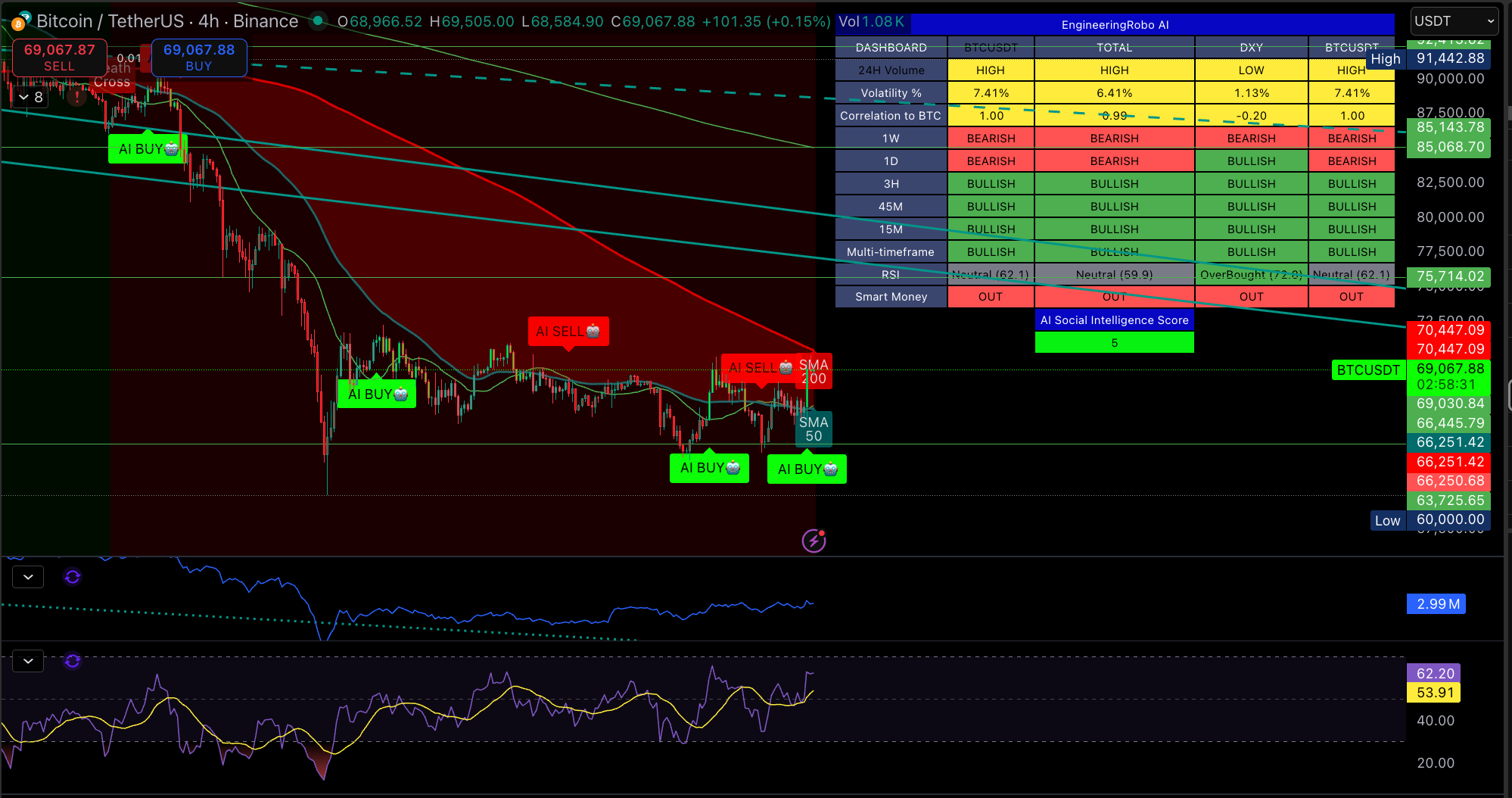
Task: Click the orange Bitcoin symbol logo
Action: point(18,23)
